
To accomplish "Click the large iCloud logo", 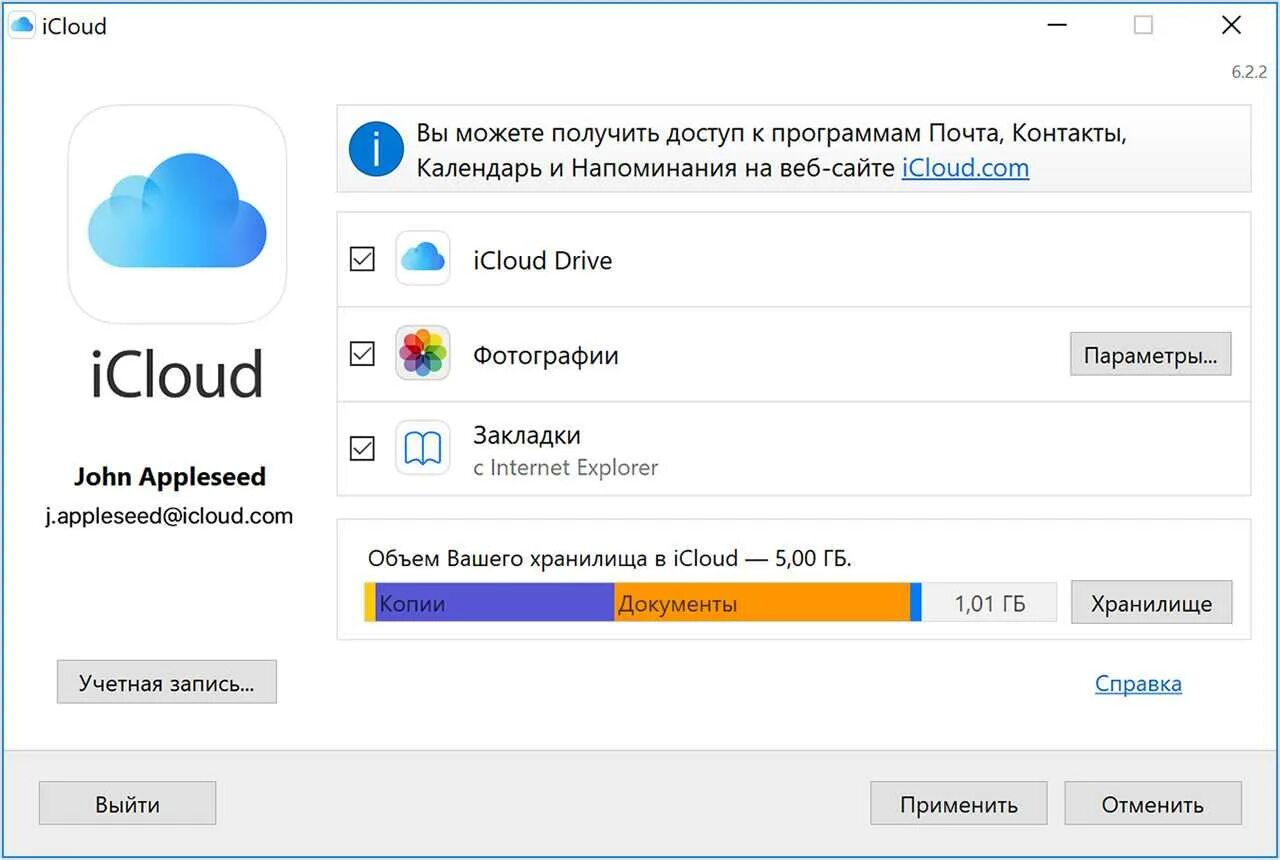I will click(177, 214).
